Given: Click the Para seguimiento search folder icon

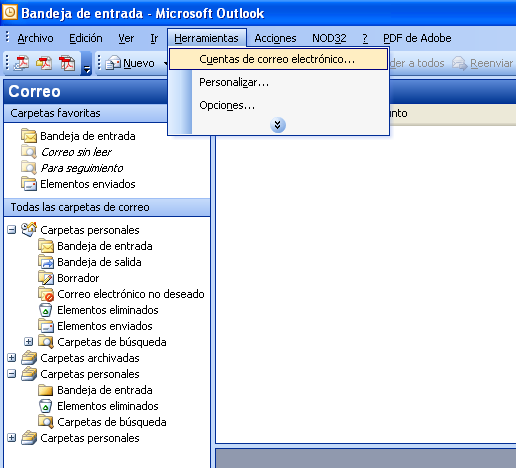Looking at the screenshot, I should coord(29,168).
